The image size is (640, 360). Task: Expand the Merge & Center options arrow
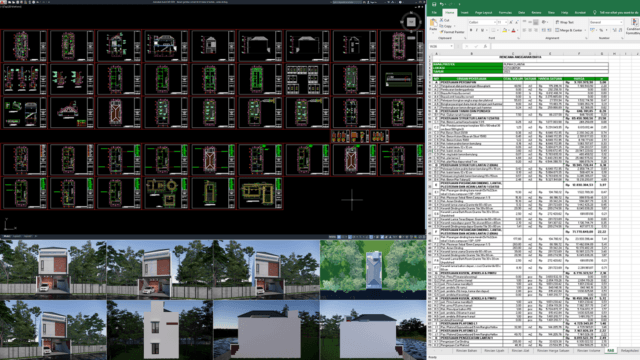point(585,30)
